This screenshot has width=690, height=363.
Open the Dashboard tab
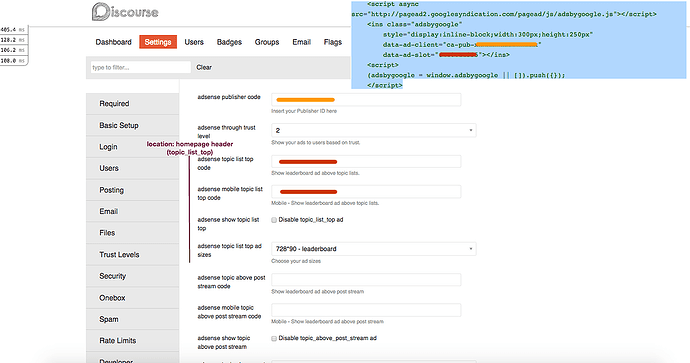click(x=114, y=42)
